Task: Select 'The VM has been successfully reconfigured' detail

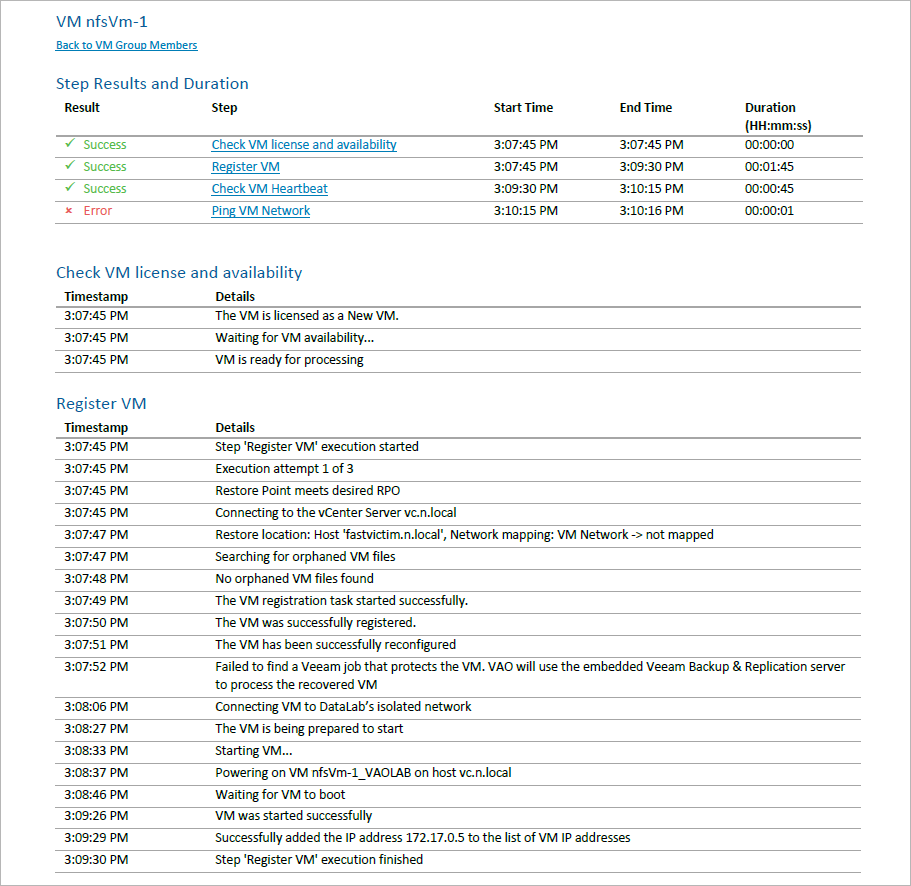Action: (335, 645)
